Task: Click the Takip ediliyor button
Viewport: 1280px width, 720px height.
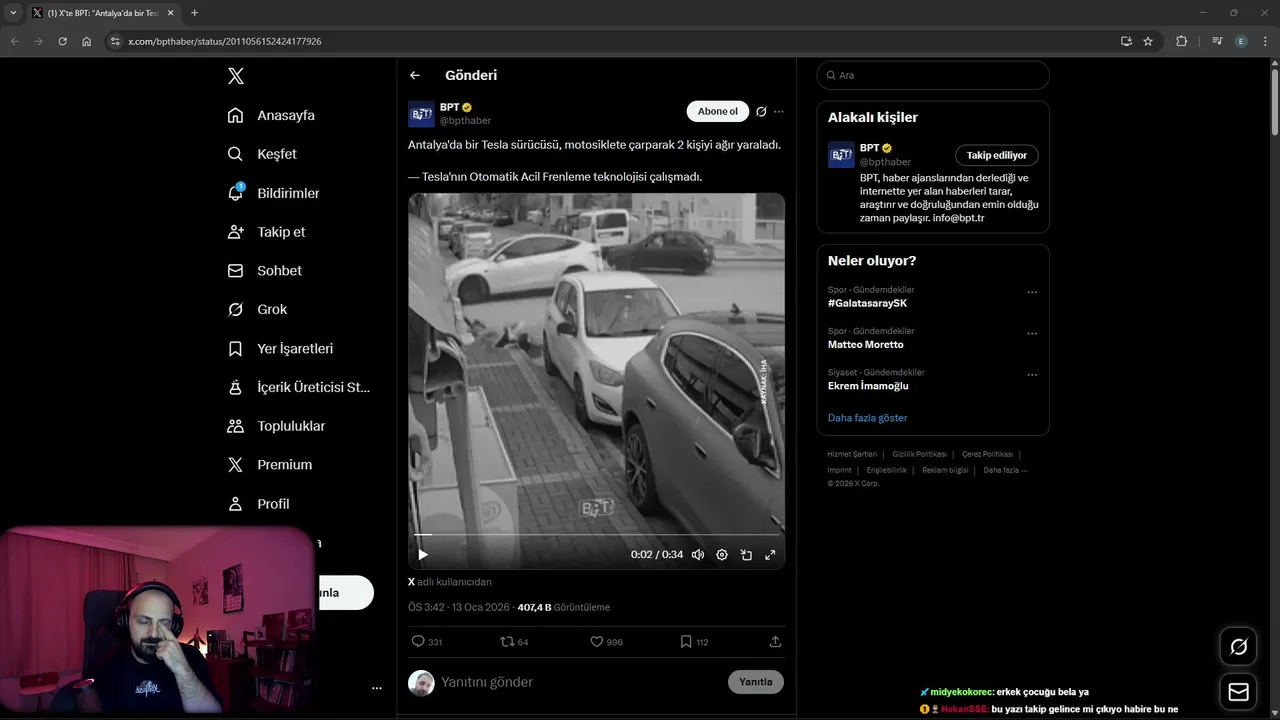Action: coord(997,155)
